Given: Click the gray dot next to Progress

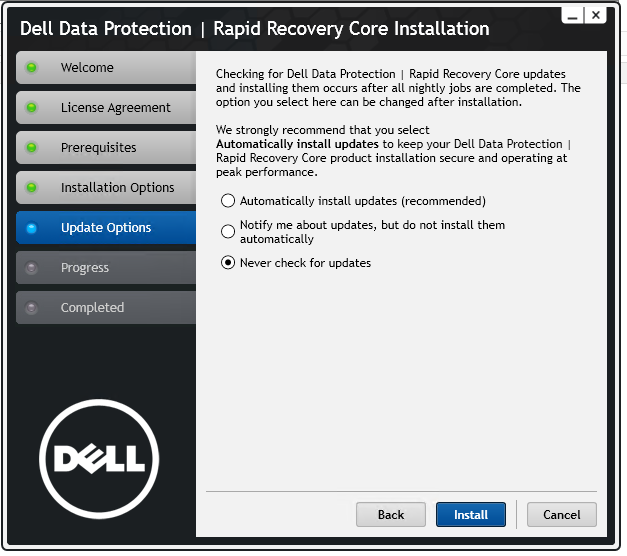Looking at the screenshot, I should 31,268.
